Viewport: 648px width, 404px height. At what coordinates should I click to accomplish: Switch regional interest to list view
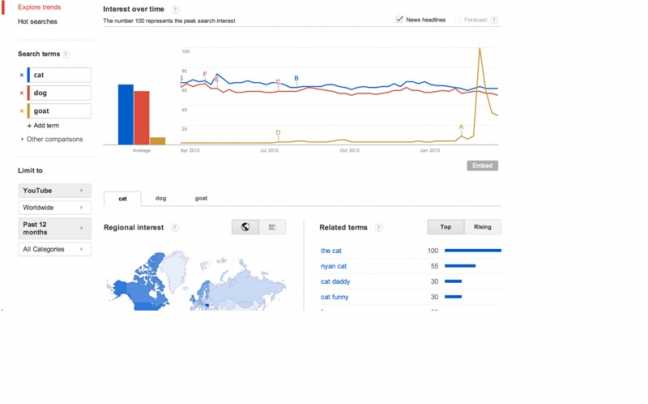[272, 227]
